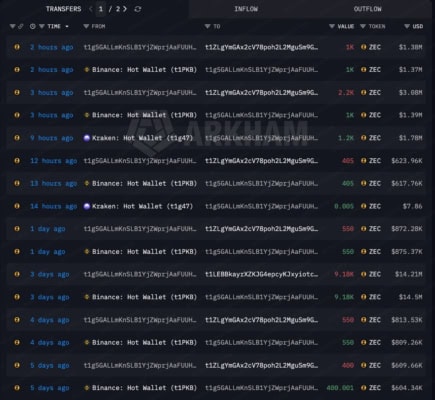Click the ZEC token icon in the $875.37K row
This screenshot has height=400, width=435.
(x=364, y=251)
